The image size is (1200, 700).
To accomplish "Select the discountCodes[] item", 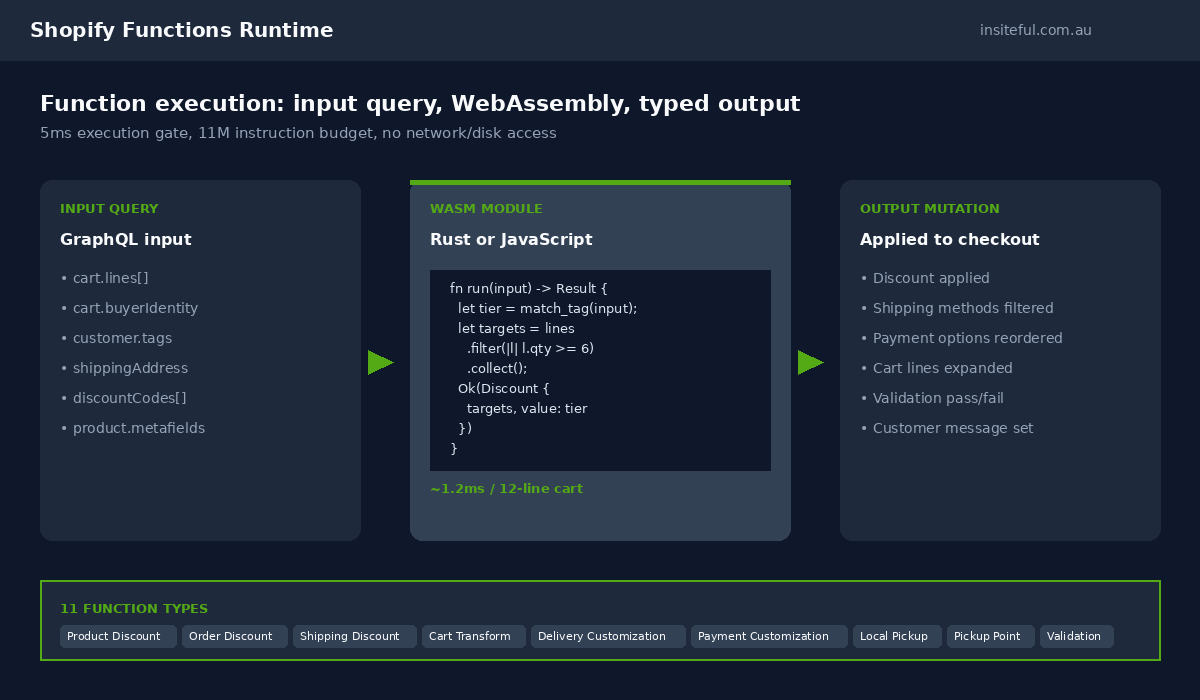I will [x=123, y=398].
